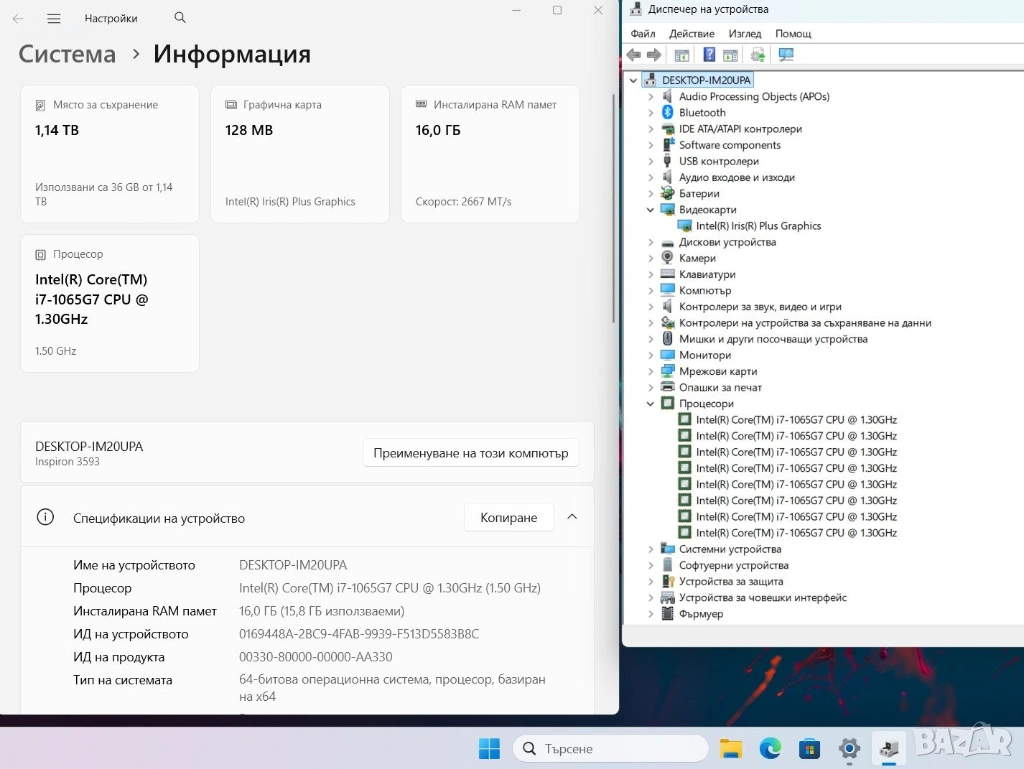Image resolution: width=1024 pixels, height=769 pixels.
Task: Click Преименуване на този компютър button
Action: (x=470, y=453)
